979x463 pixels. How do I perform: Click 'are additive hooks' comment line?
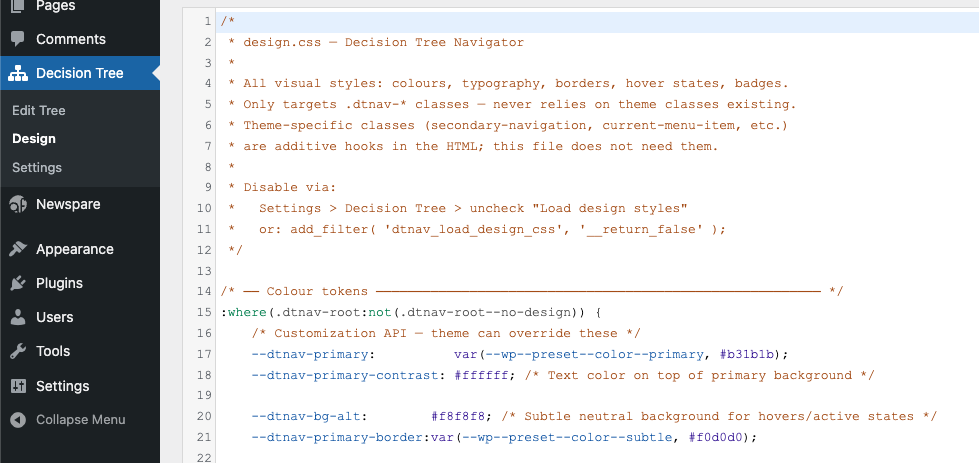click(481, 147)
